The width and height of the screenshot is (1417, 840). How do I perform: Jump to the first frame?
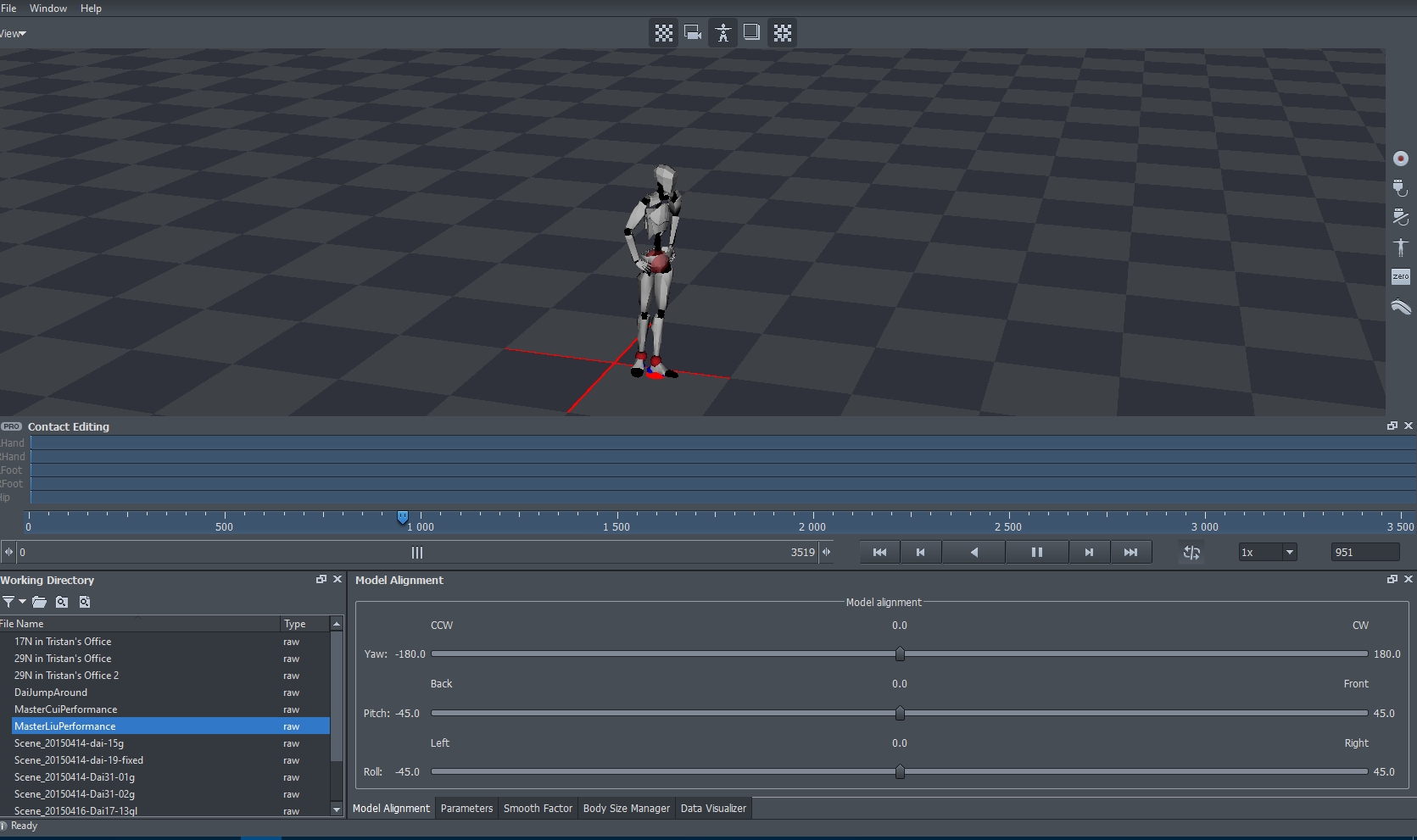[x=879, y=552]
